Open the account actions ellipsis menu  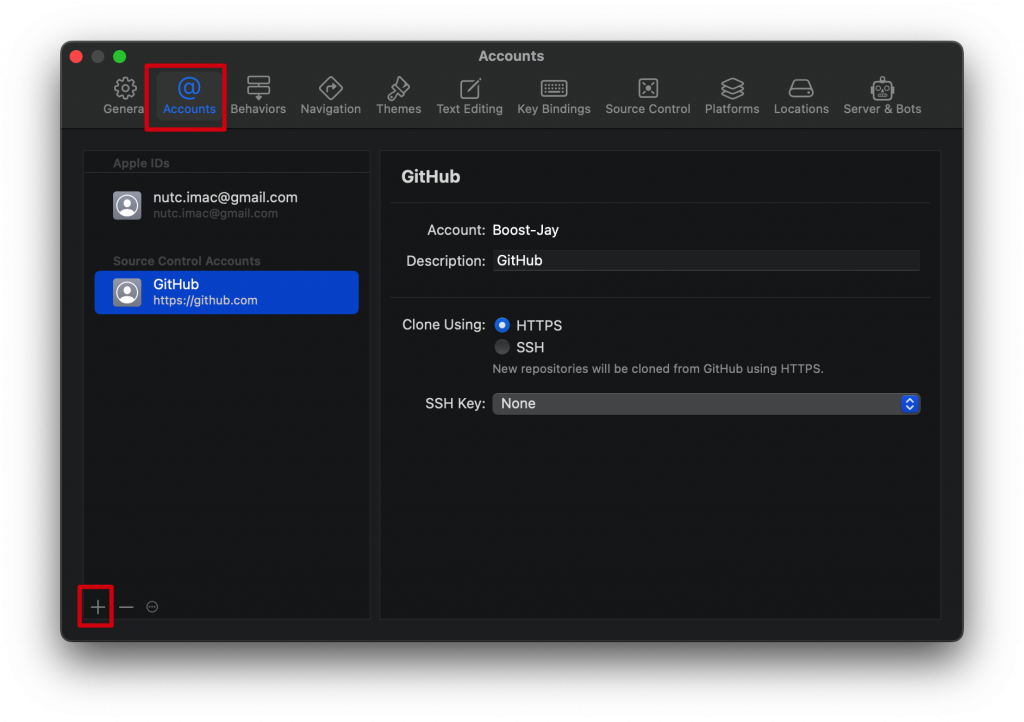[152, 607]
